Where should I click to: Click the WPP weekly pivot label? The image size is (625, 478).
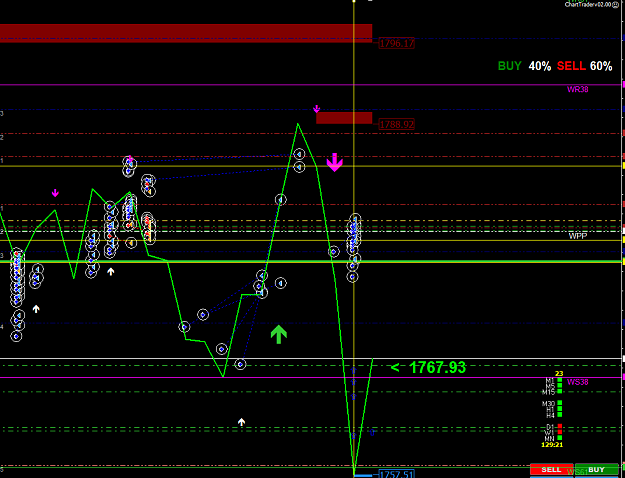pos(578,236)
